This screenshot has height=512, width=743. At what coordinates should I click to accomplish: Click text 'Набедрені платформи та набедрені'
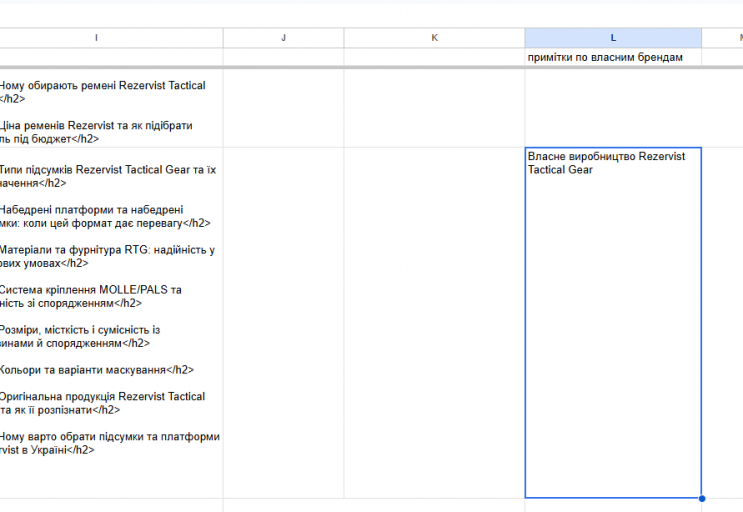point(91,210)
